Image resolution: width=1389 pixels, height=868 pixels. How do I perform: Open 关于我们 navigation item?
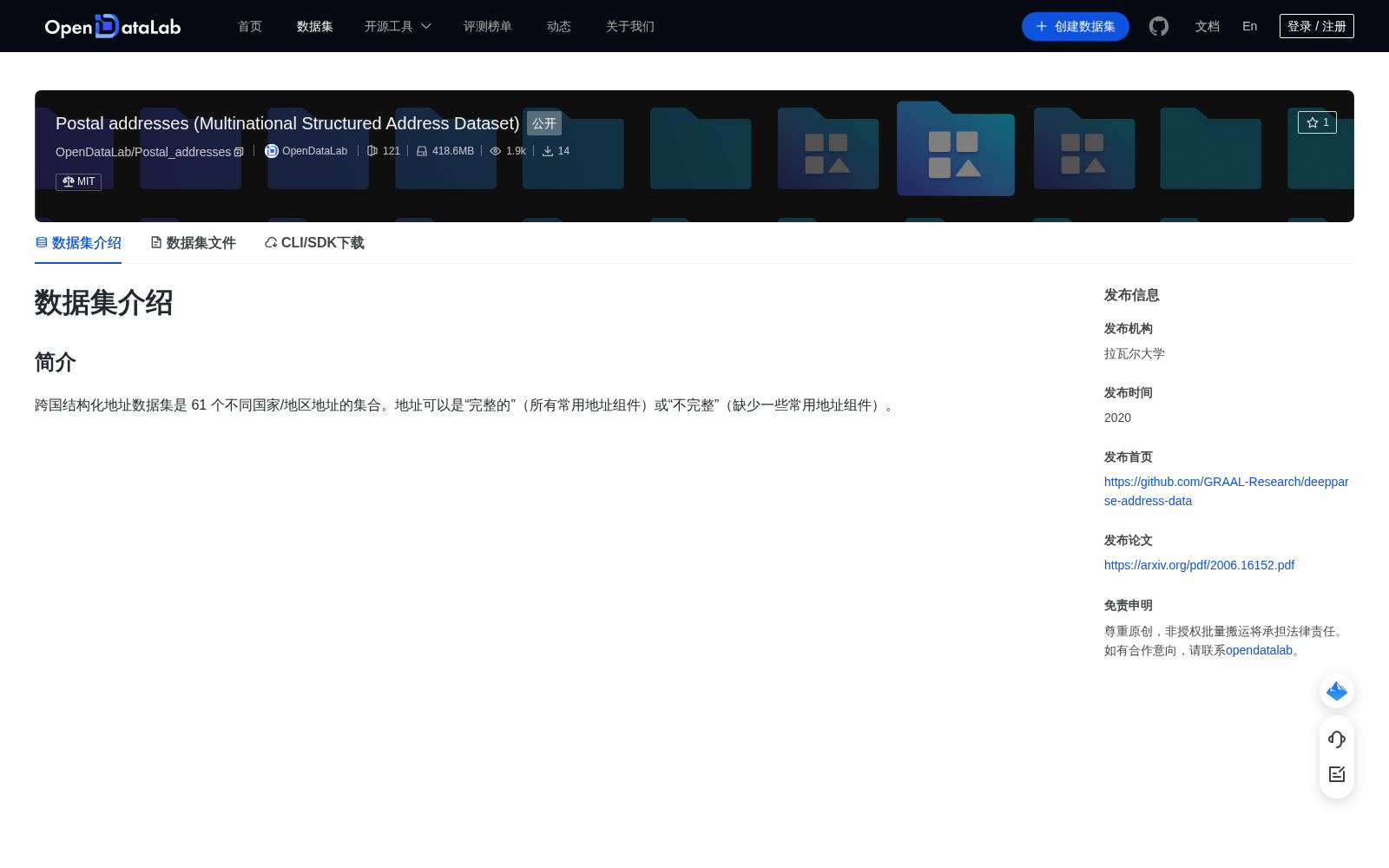coord(630,26)
